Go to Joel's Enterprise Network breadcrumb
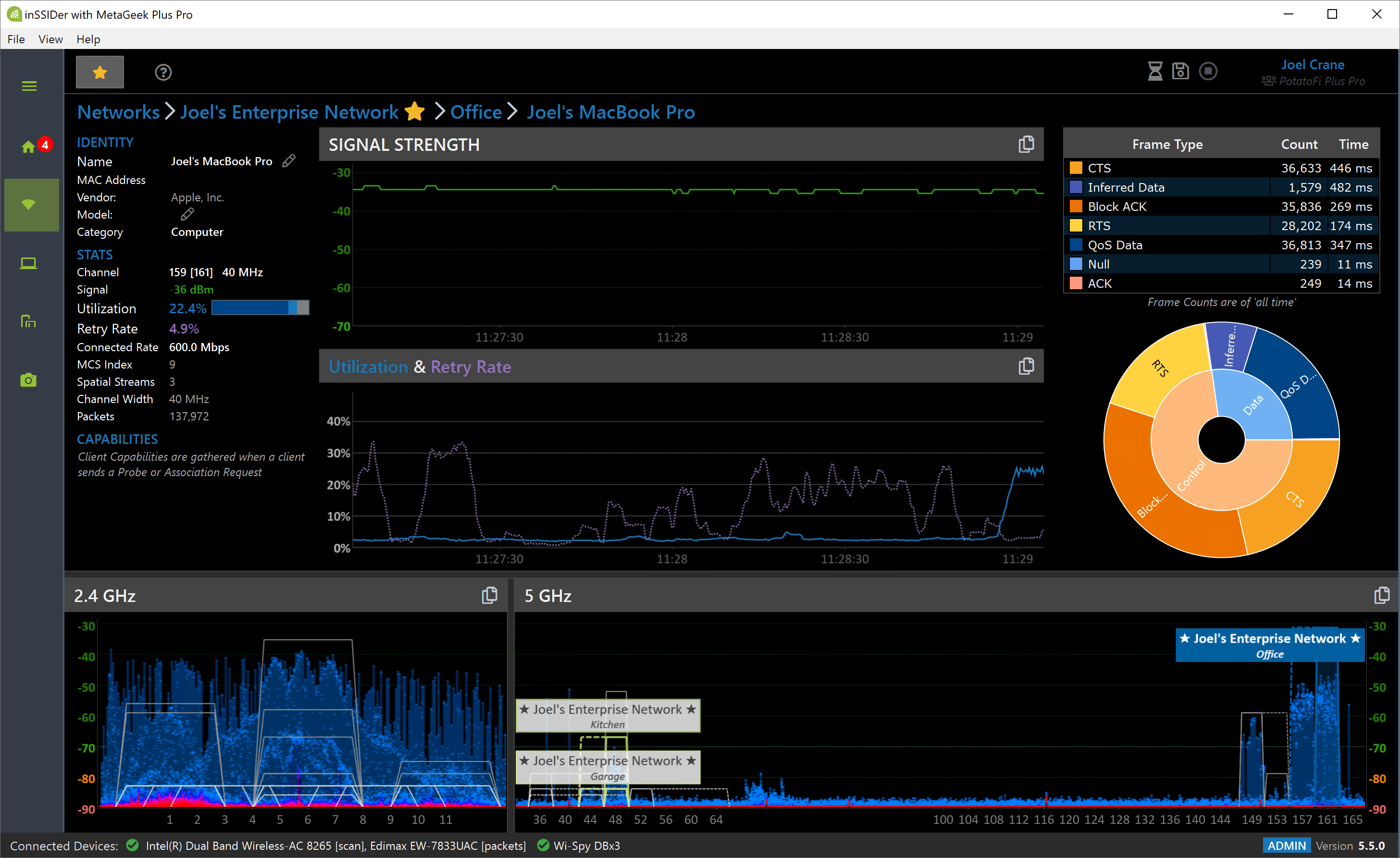 pyautogui.click(x=289, y=112)
